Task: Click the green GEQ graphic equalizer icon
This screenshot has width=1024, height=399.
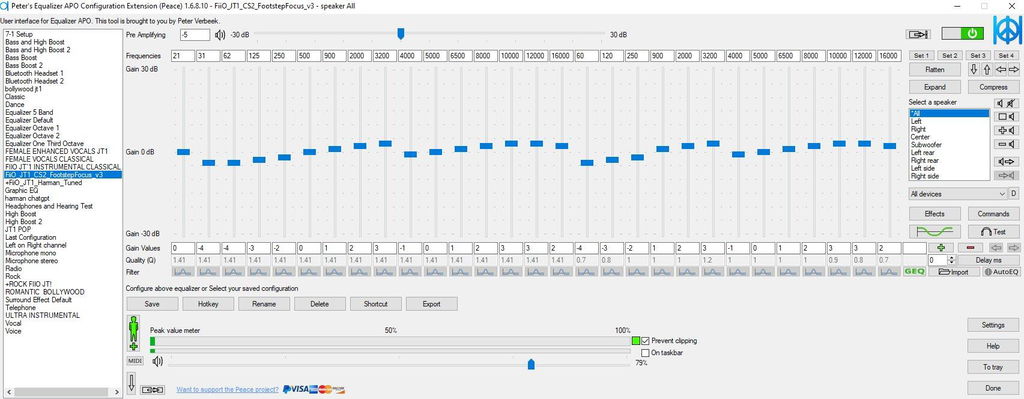Action: point(914,271)
